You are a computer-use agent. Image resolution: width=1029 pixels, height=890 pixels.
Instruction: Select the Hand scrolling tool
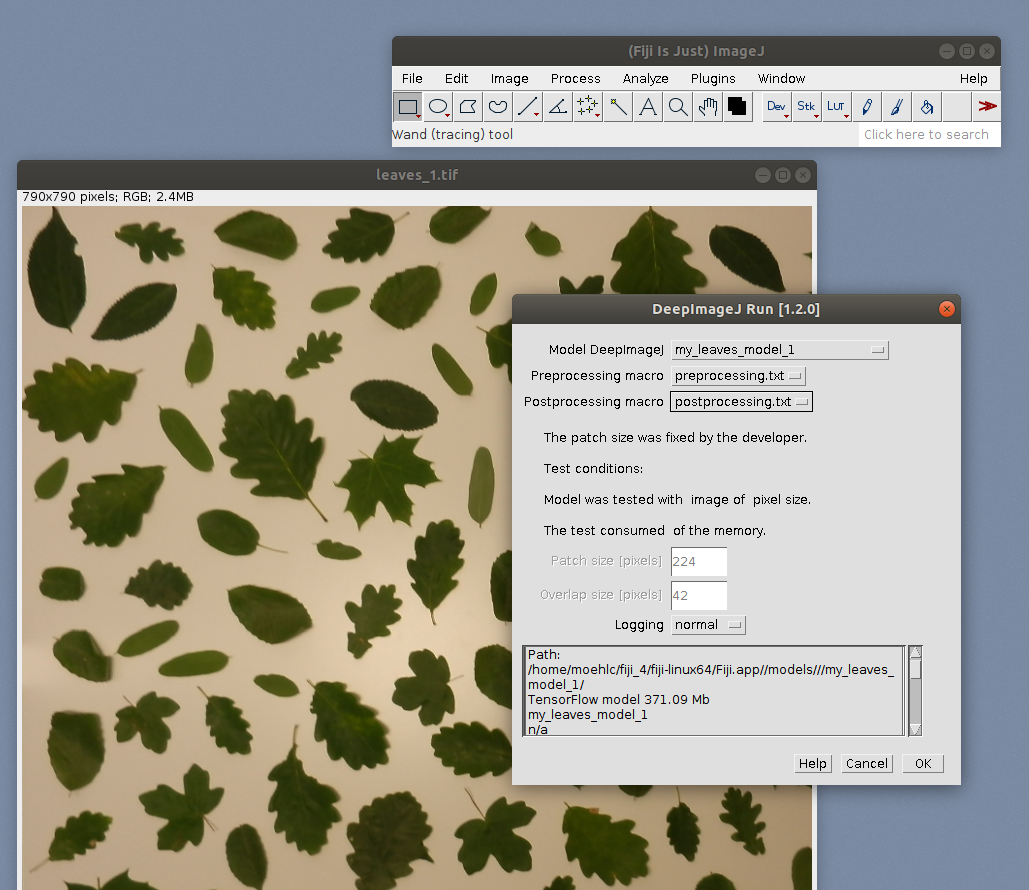(x=708, y=107)
